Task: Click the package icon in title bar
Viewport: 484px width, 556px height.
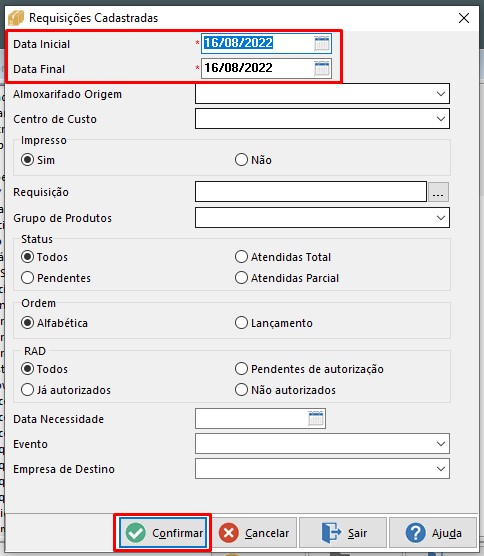Action: point(16,18)
